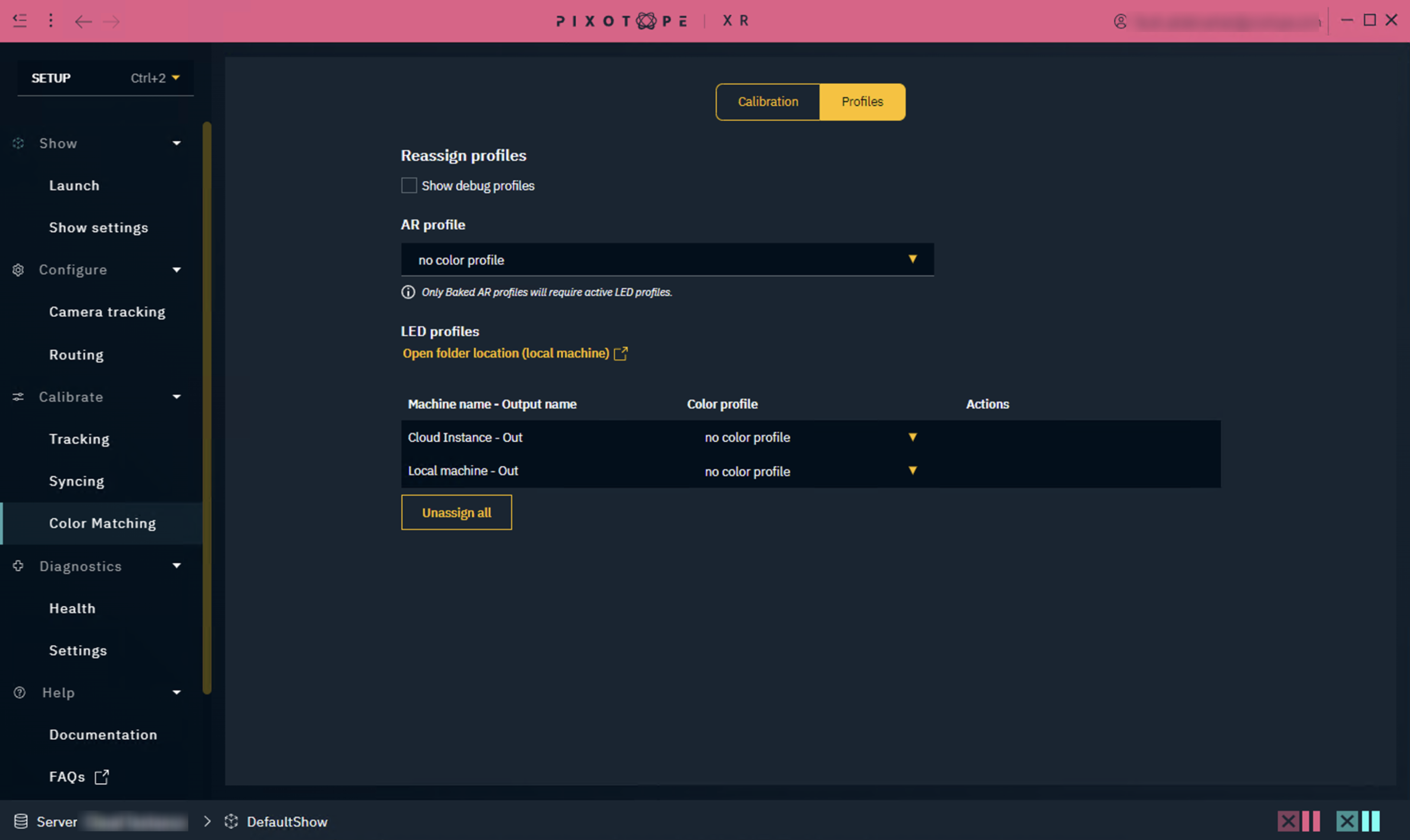
Task: Click the DefaultShow icon in status bar
Action: (231, 821)
